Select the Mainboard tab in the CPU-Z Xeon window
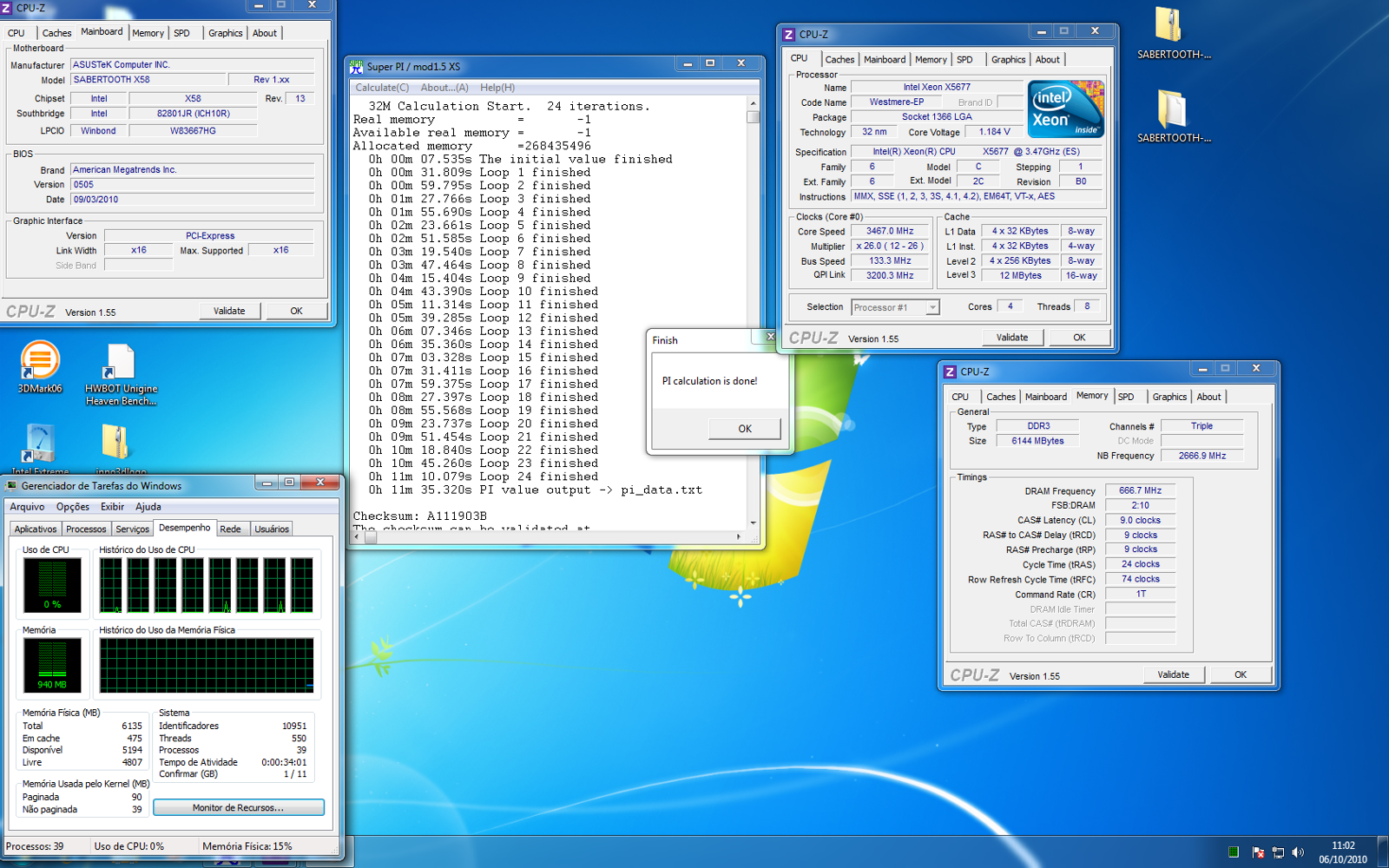 click(885, 60)
